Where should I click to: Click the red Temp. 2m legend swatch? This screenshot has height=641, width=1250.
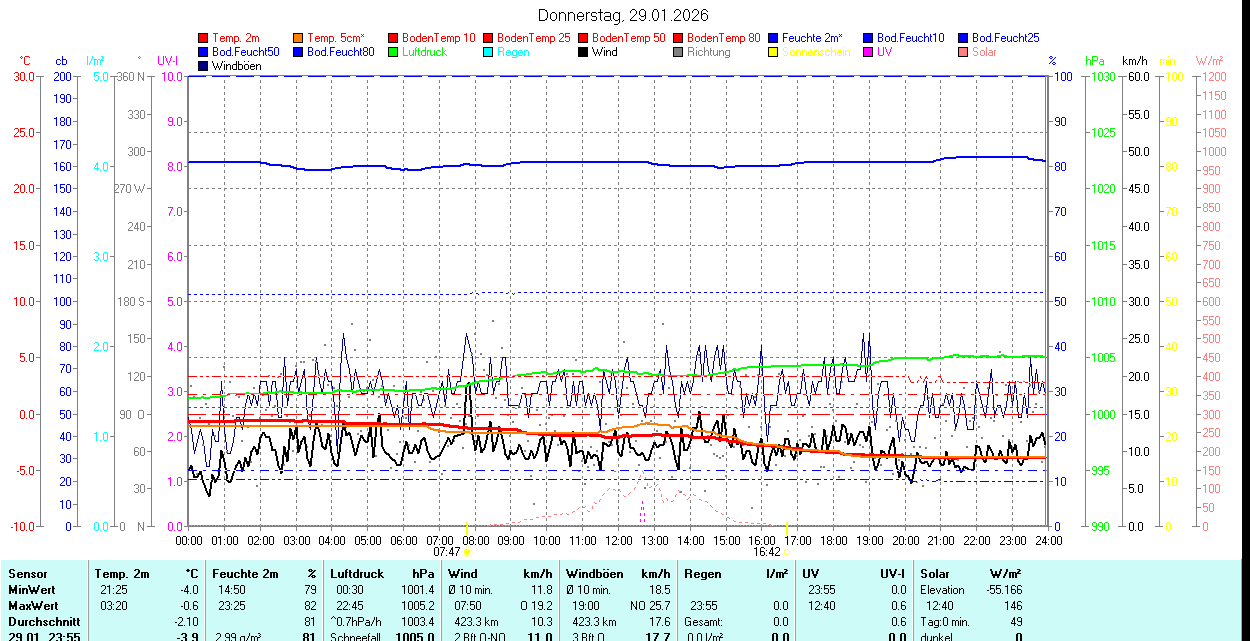click(203, 38)
